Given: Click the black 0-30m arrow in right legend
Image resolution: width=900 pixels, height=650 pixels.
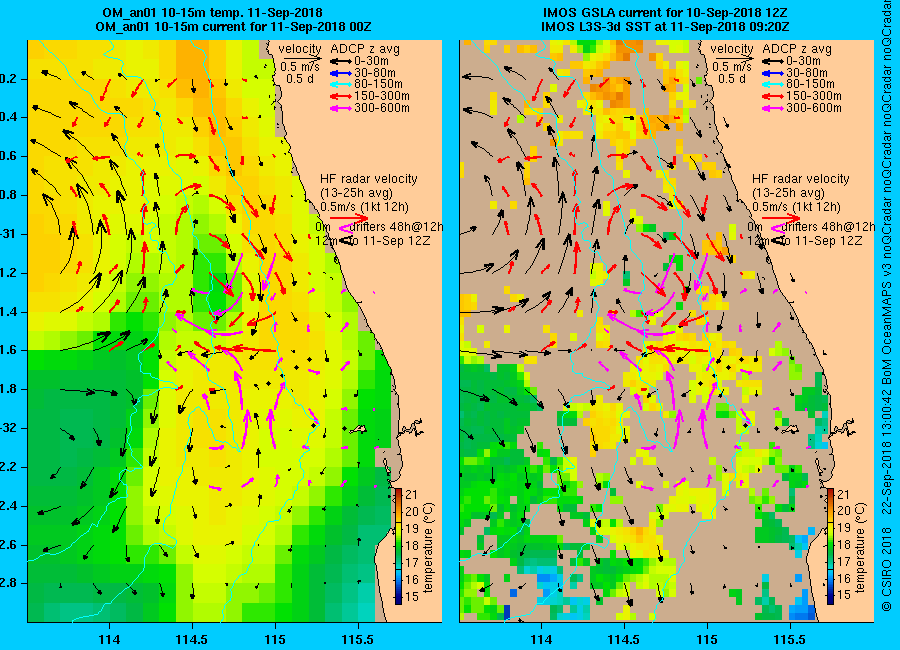Looking at the screenshot, I should pyautogui.click(x=773, y=61).
